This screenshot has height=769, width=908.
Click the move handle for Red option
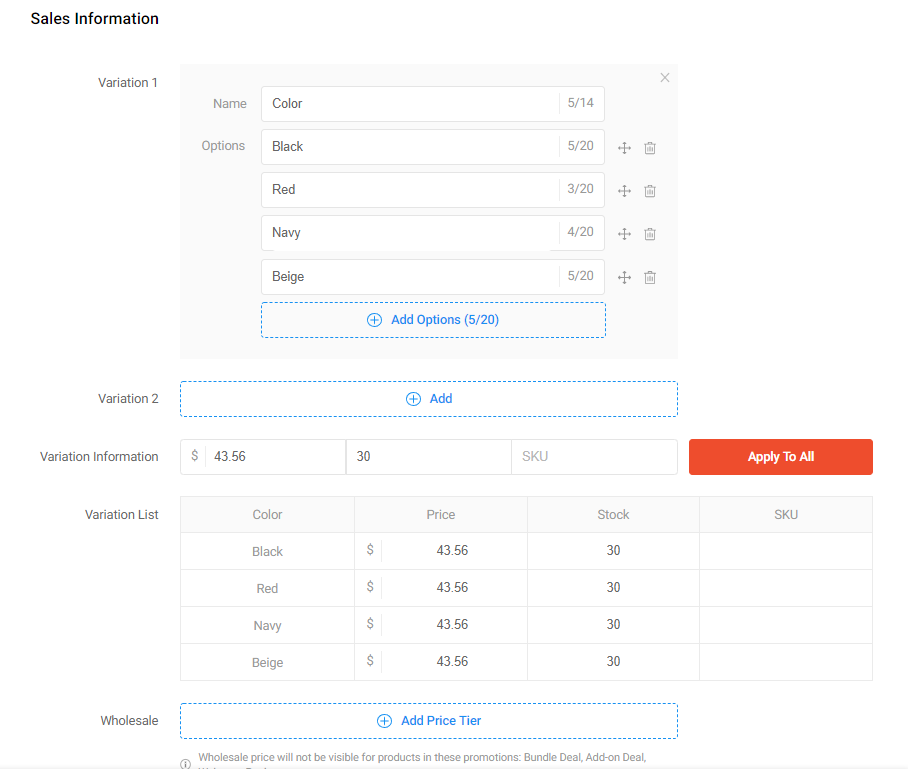click(x=624, y=191)
